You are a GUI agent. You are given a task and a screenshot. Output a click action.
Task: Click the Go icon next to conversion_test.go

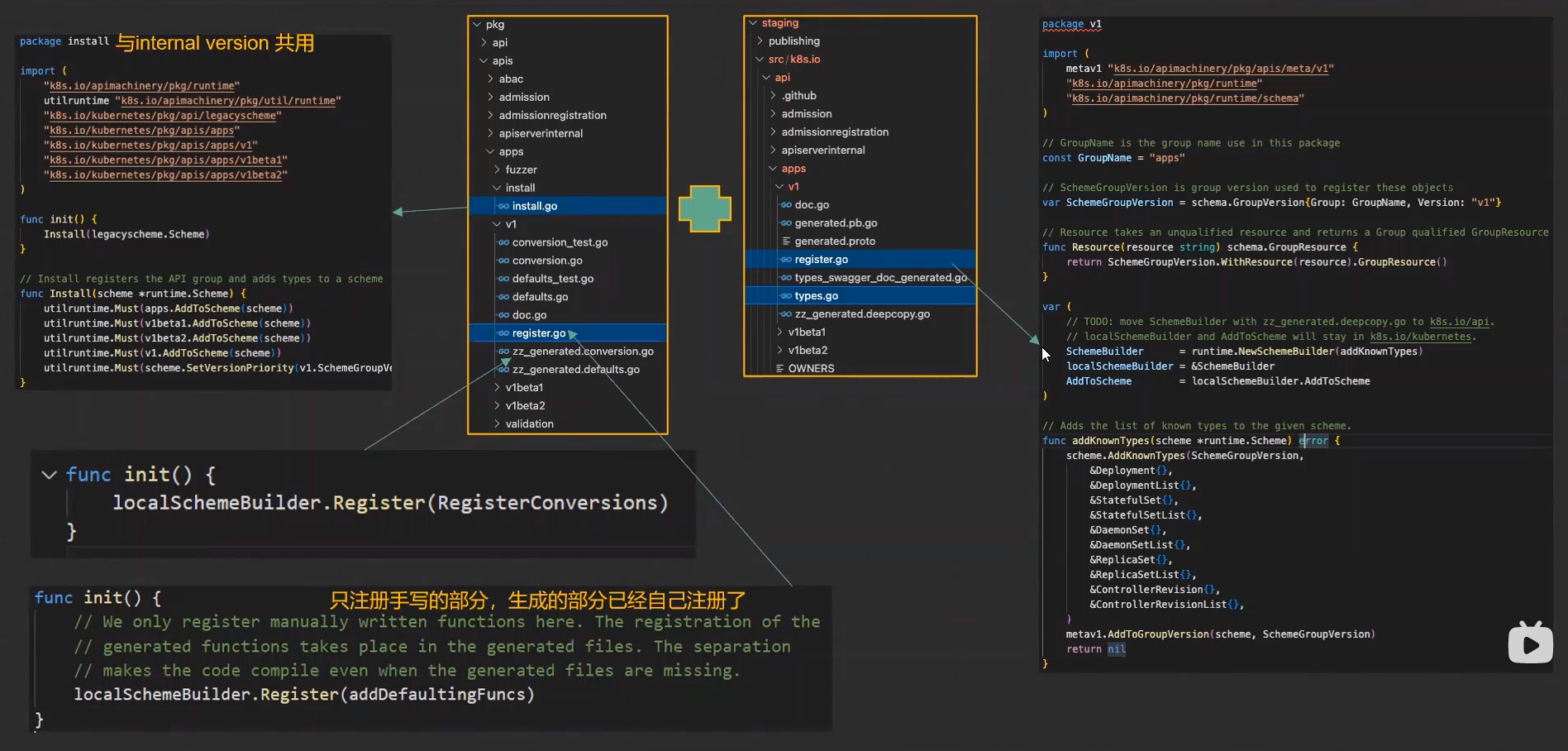[x=503, y=242]
